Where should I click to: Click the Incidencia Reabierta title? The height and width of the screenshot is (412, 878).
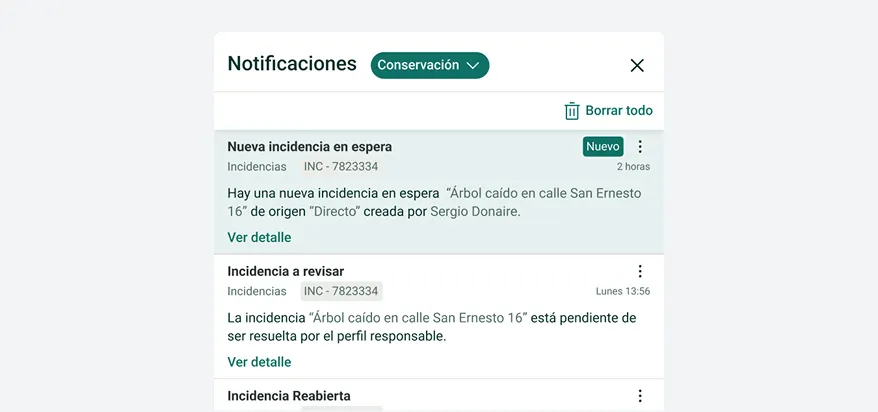pos(289,396)
